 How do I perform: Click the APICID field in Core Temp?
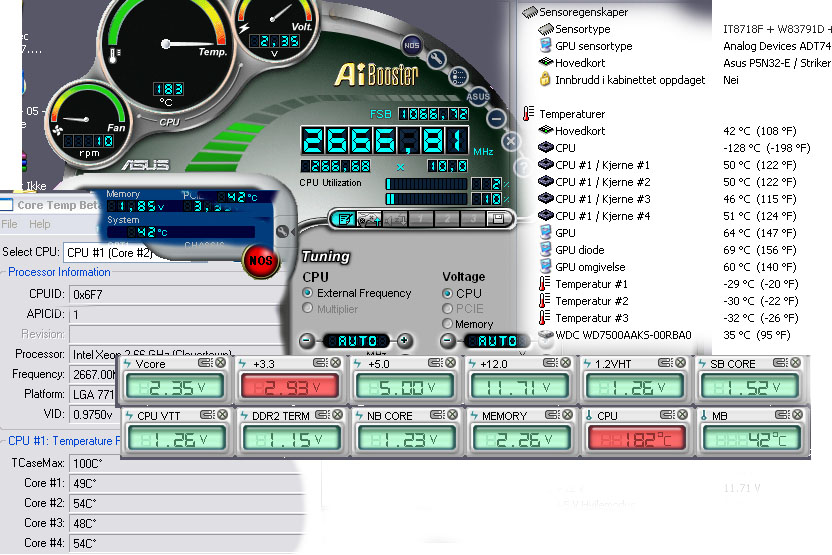(178, 314)
